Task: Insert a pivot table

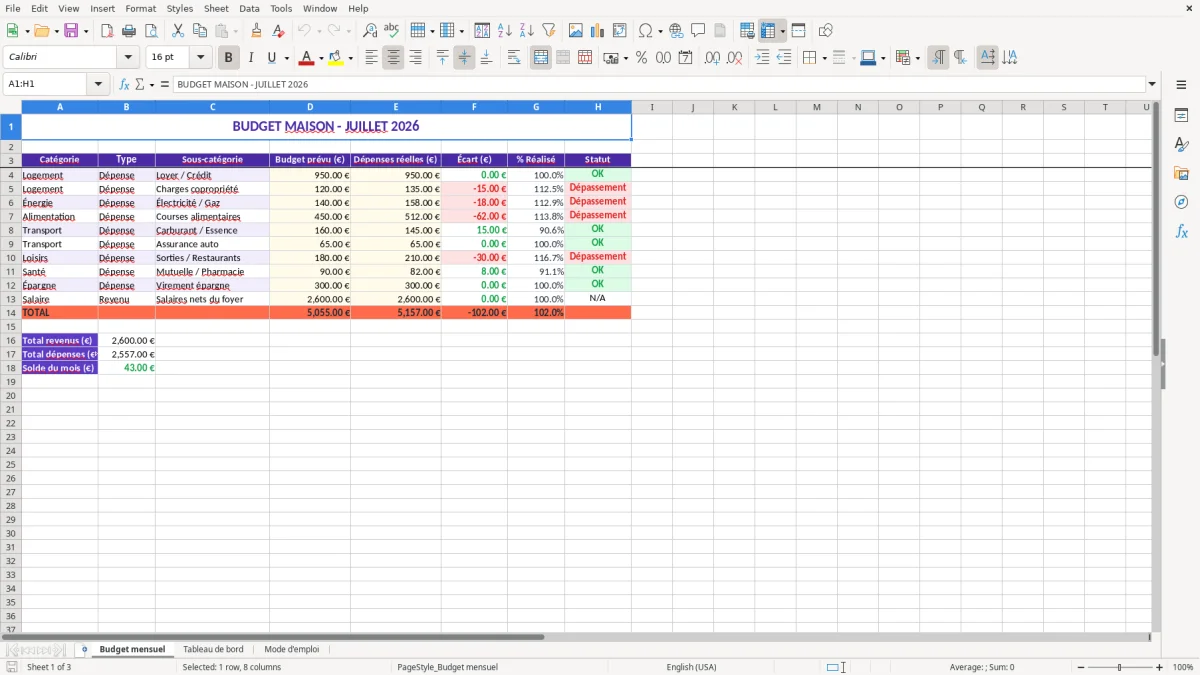Action: tap(620, 31)
